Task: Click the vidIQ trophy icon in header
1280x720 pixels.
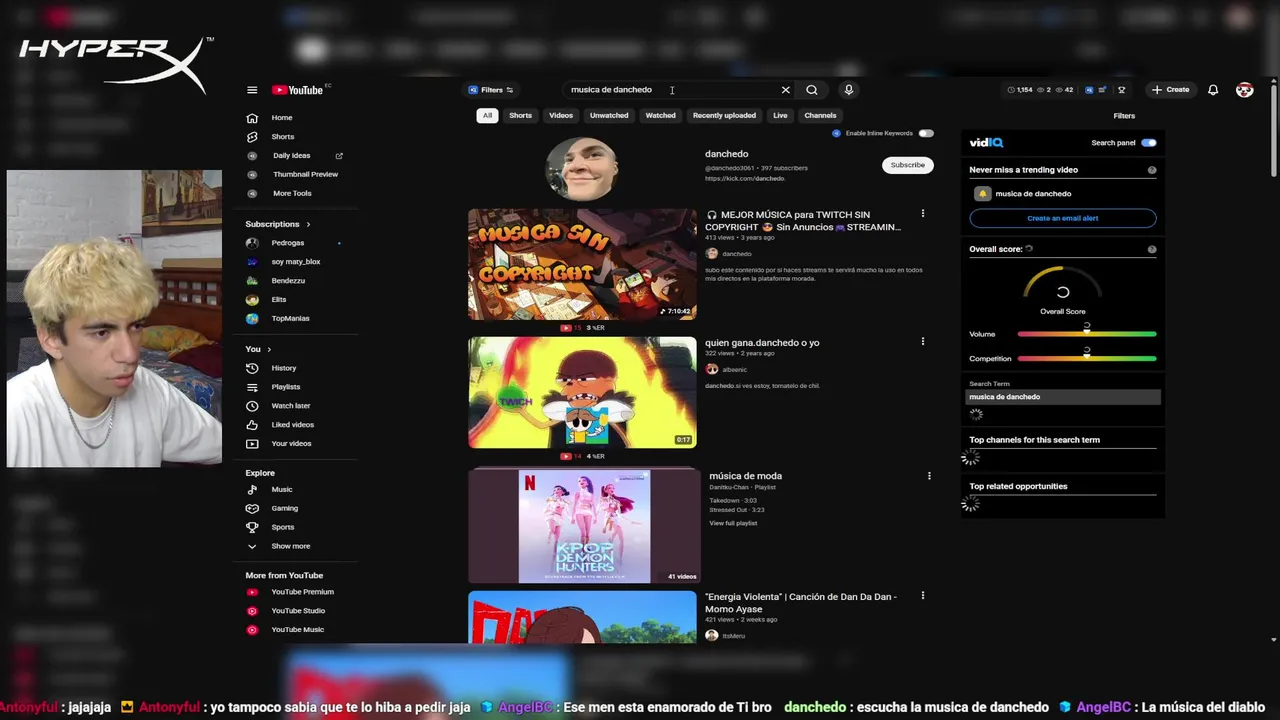Action: [1122, 90]
